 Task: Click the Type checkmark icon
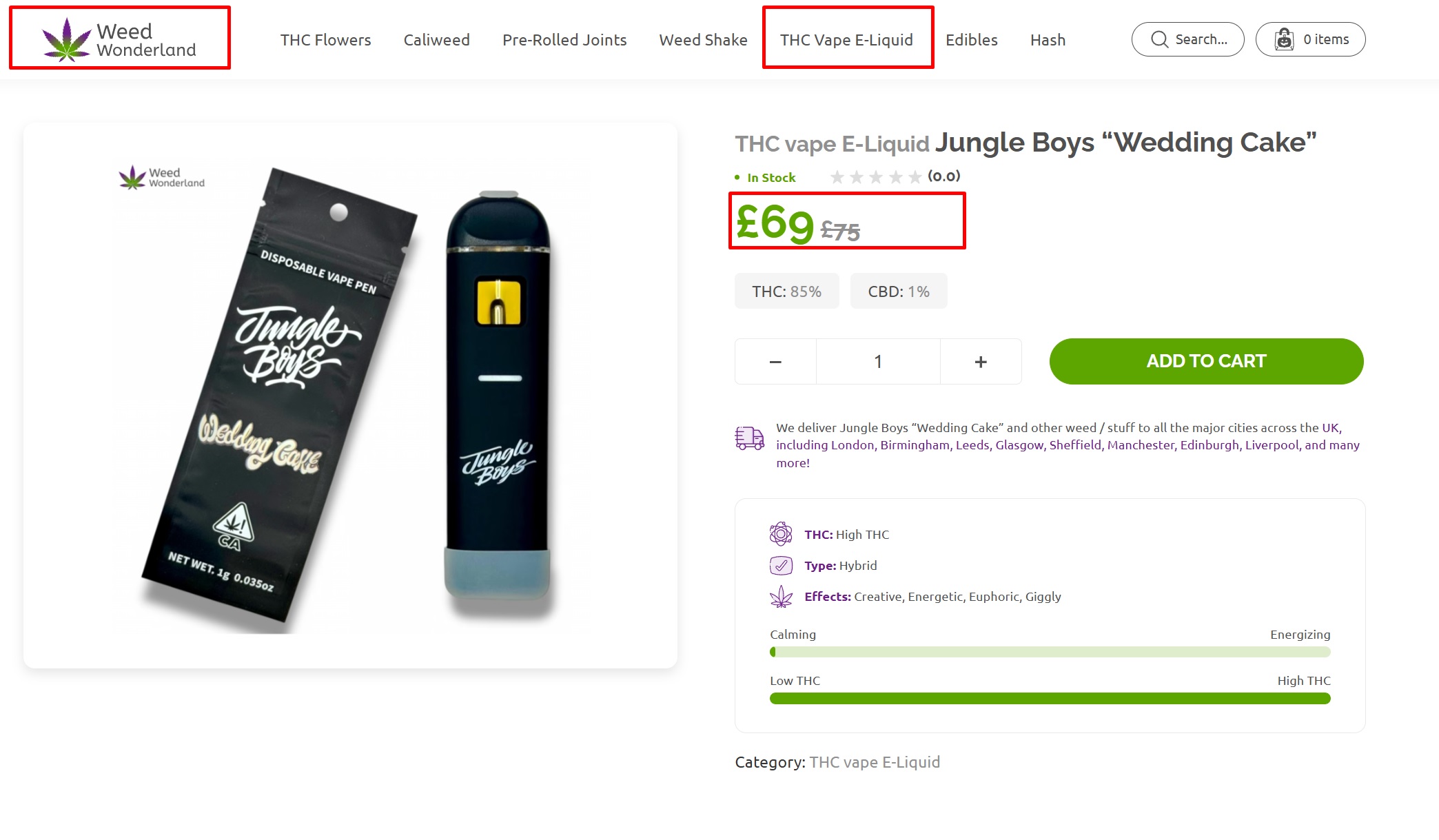[x=781, y=566]
